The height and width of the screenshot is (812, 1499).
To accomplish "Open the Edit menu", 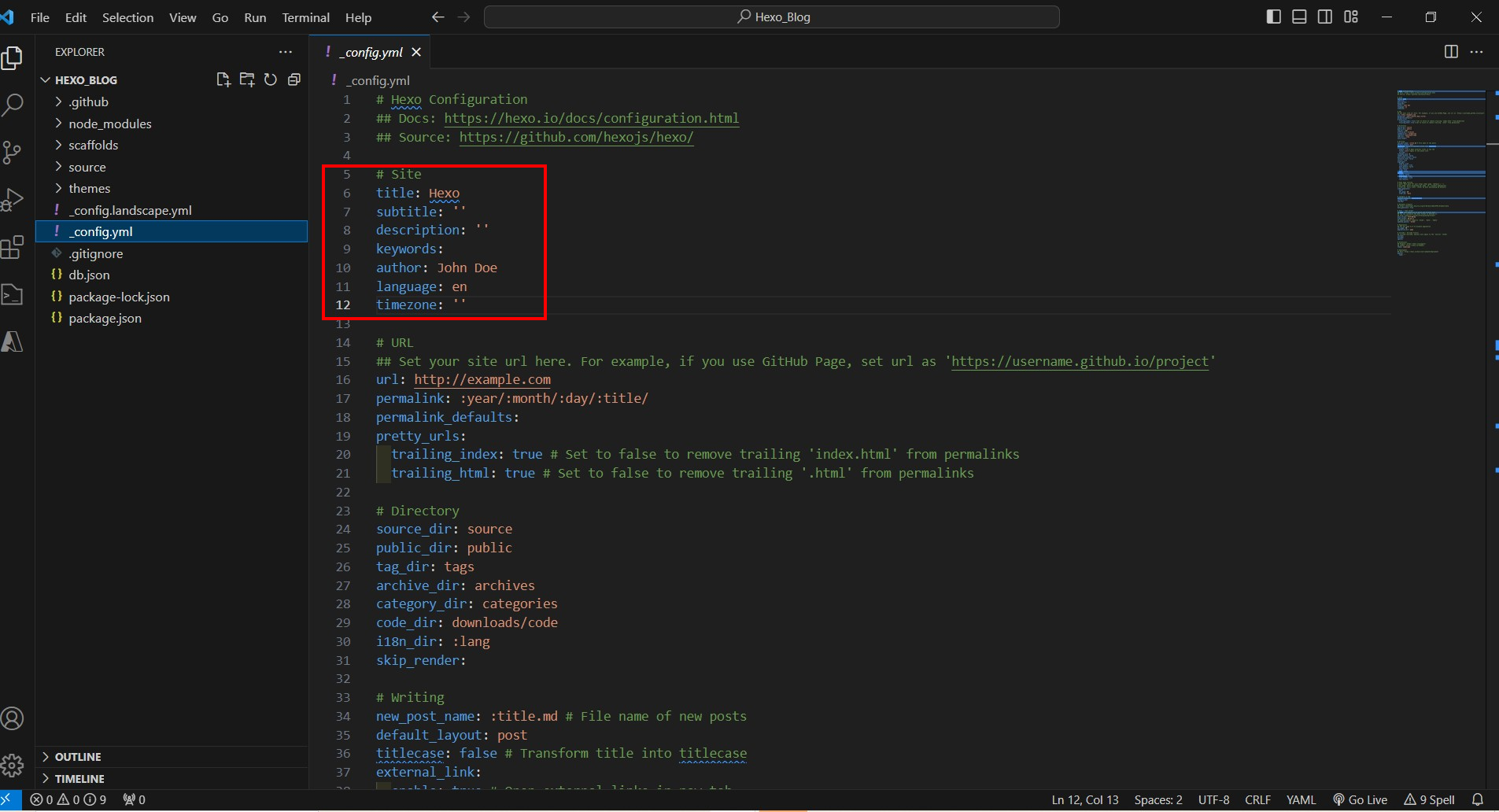I will click(x=76, y=17).
